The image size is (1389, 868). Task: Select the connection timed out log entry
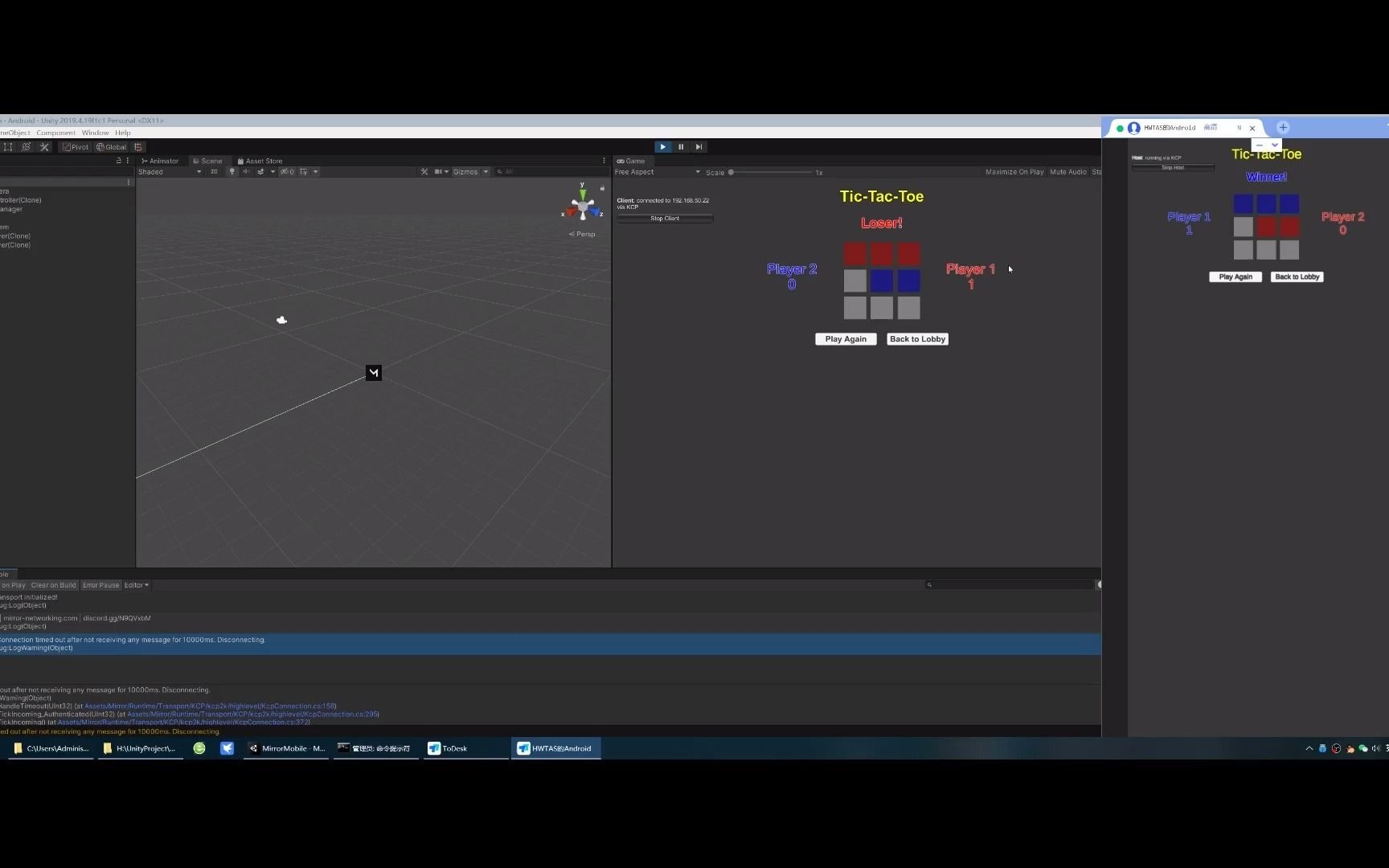tap(551, 644)
